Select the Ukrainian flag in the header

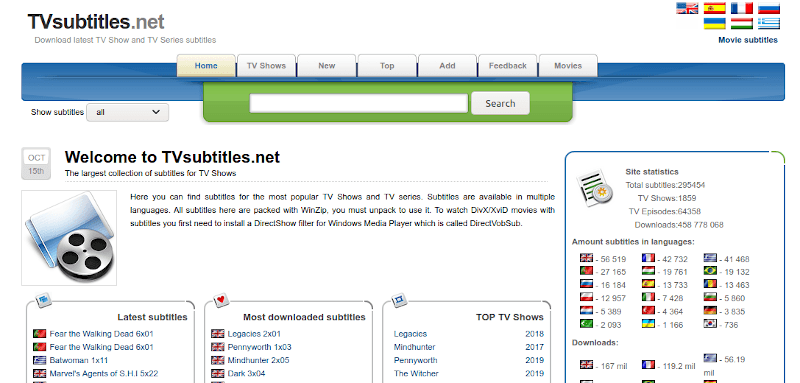[714, 23]
